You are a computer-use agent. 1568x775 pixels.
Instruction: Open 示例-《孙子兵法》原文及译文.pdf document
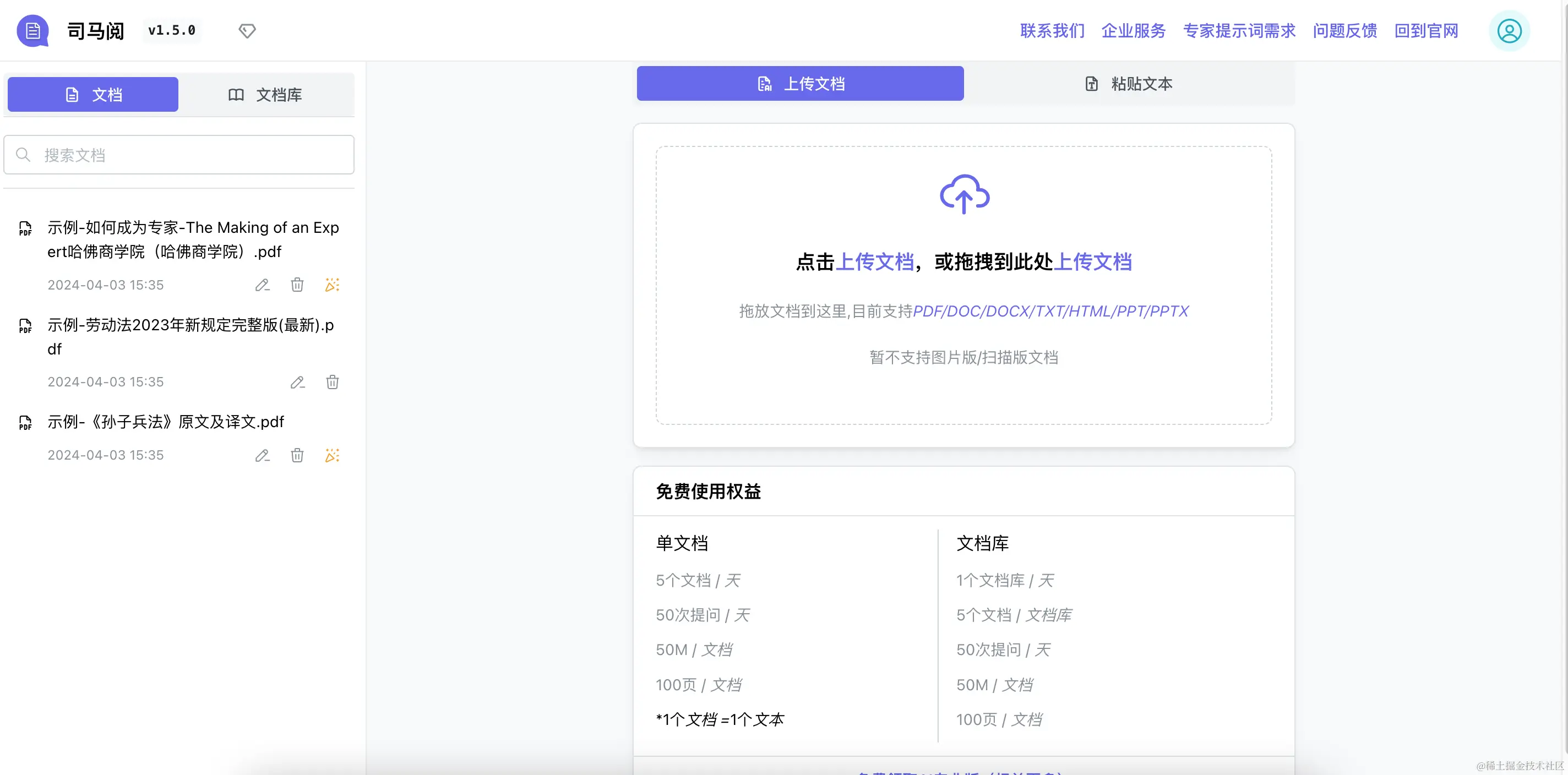[166, 422]
